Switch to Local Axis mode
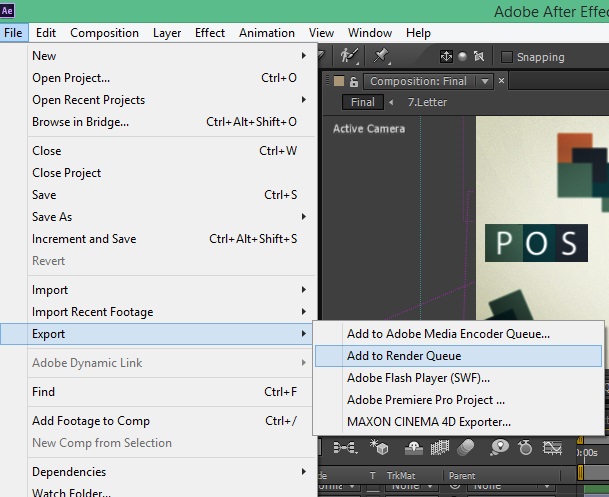Screen dimensions: 609x497 click(446, 57)
